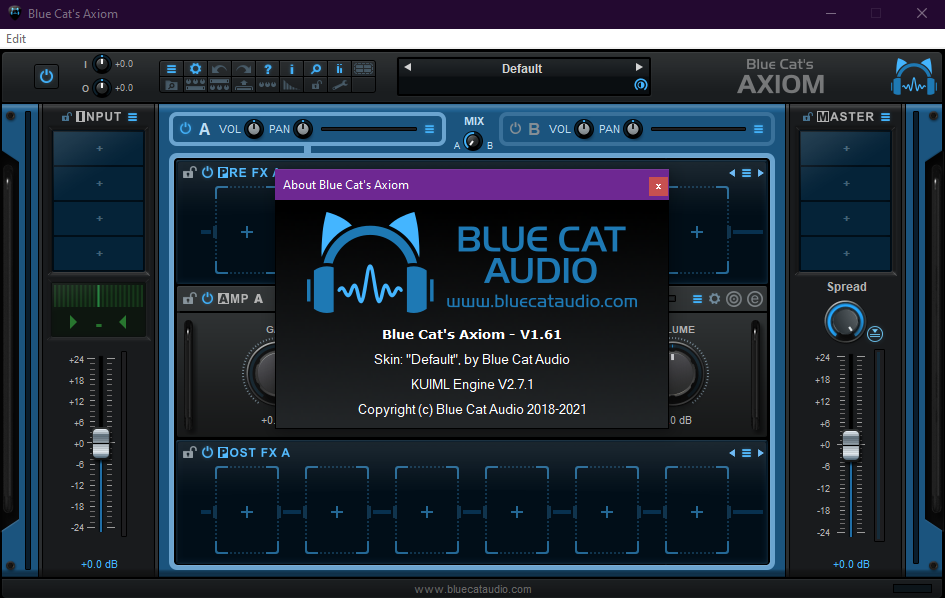Add a plug-in to the first INPUT slot

click(99, 148)
